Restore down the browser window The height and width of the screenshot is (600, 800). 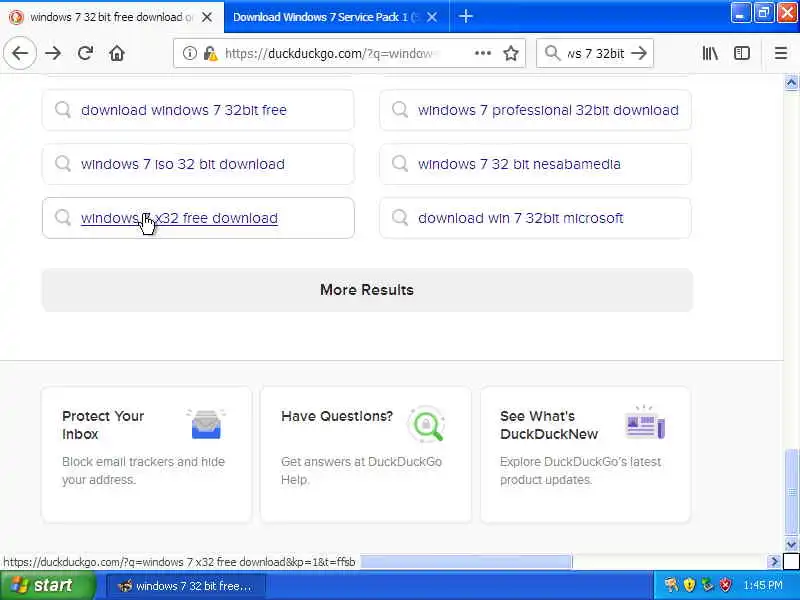(764, 13)
